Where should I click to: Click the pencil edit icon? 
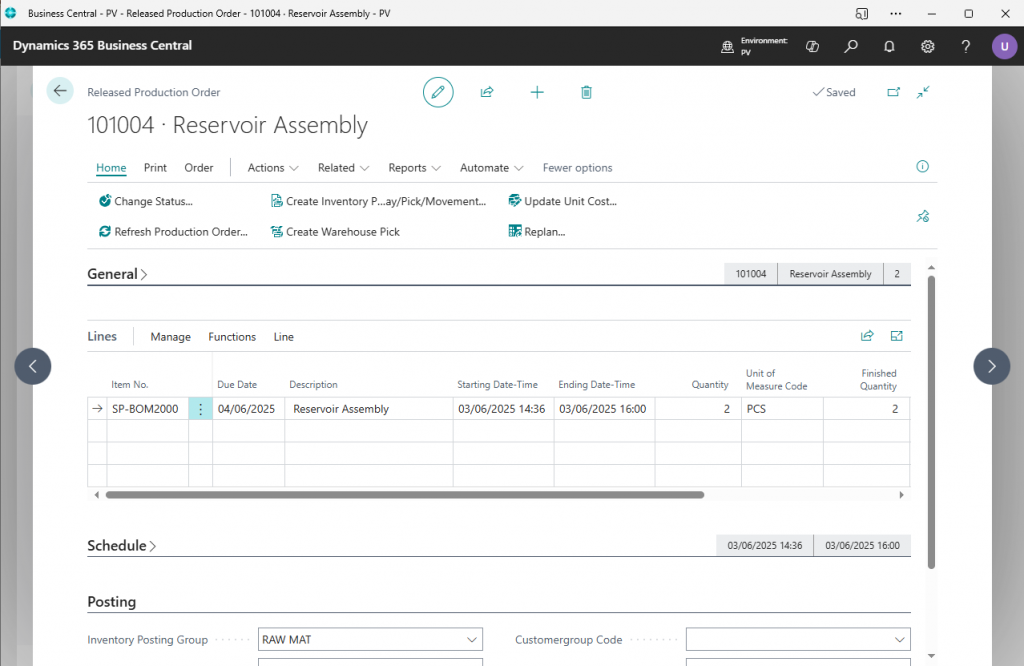coord(437,92)
